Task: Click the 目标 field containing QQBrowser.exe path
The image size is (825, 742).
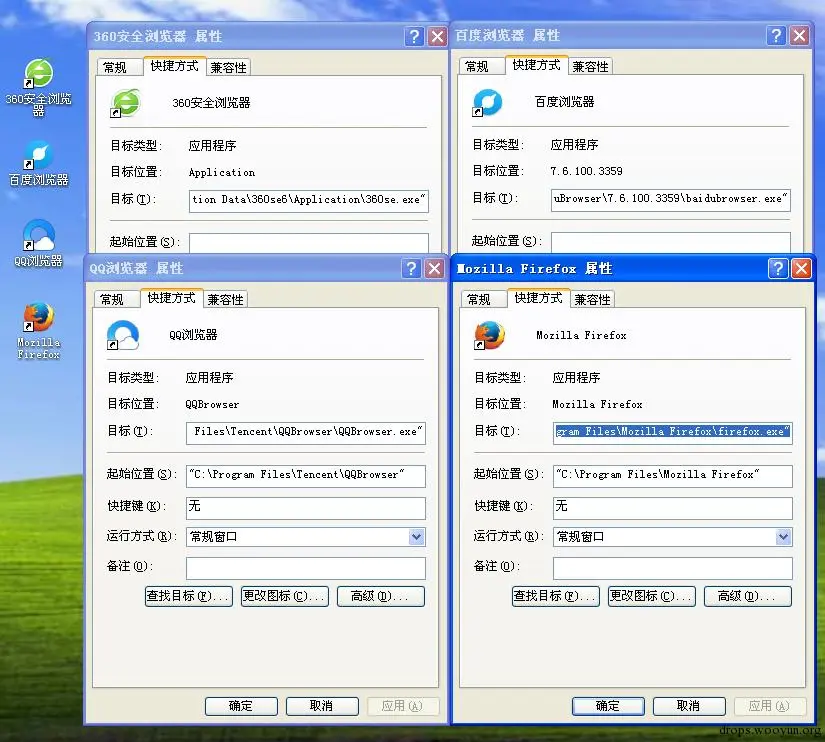Action: tap(306, 433)
